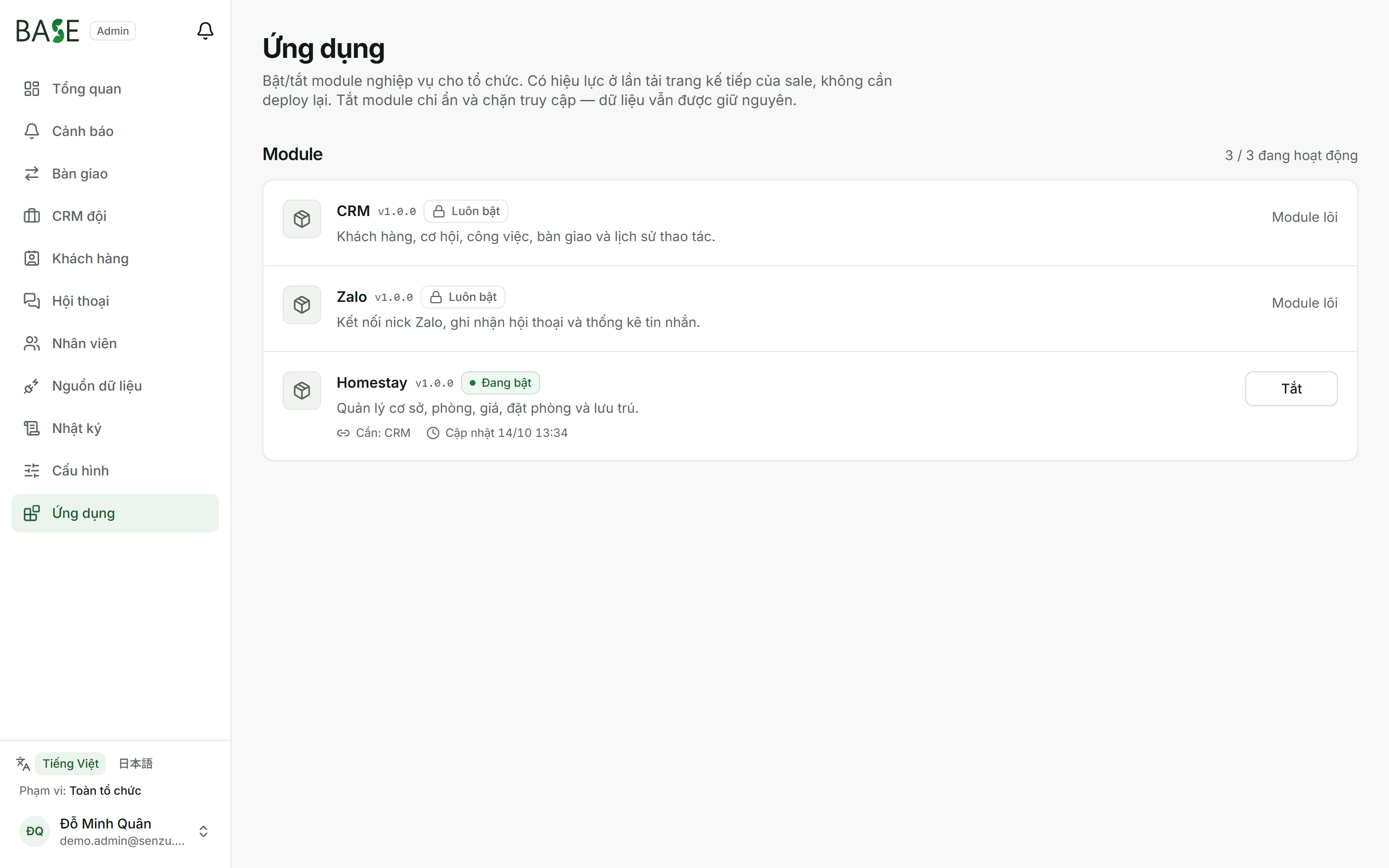Click the BASE logo
The height and width of the screenshot is (868, 1389).
[48, 31]
